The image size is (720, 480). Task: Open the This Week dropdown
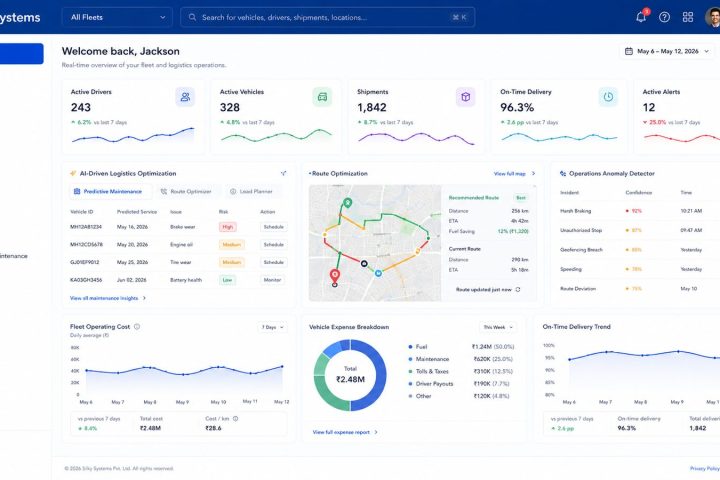498,327
